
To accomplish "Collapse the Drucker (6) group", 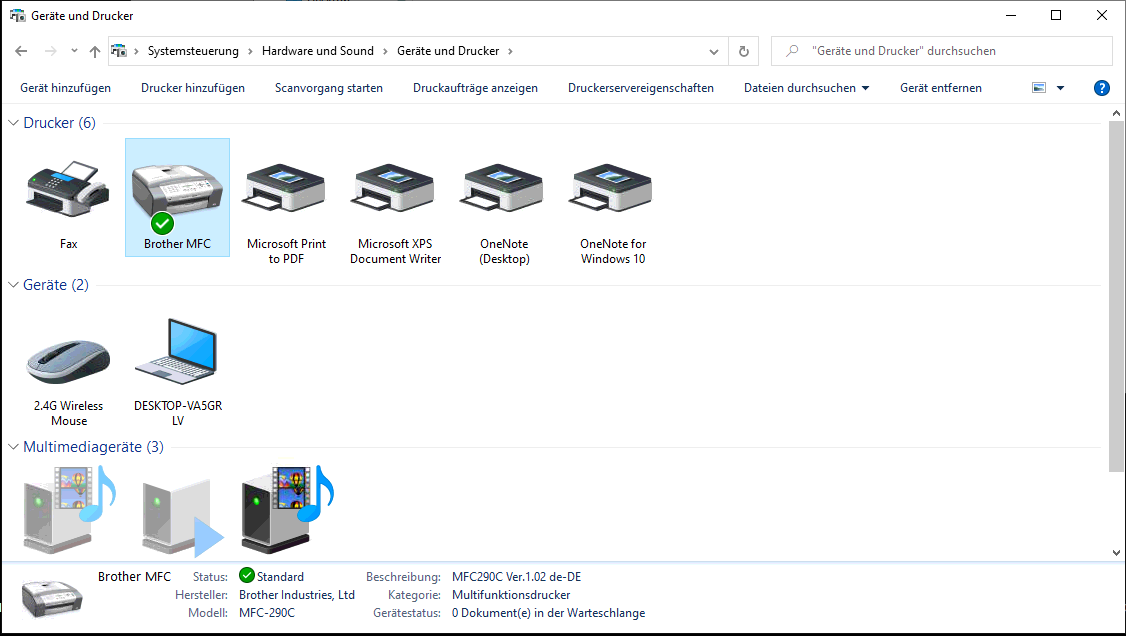I will click(x=13, y=123).
